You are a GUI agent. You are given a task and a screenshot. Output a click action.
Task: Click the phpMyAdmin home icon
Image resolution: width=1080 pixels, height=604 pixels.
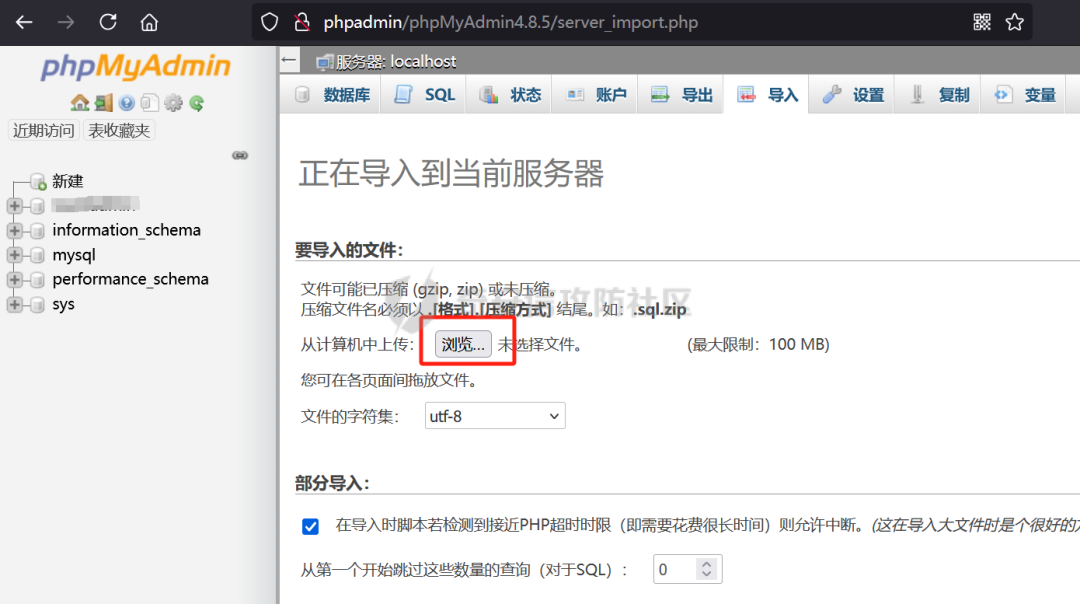79,103
